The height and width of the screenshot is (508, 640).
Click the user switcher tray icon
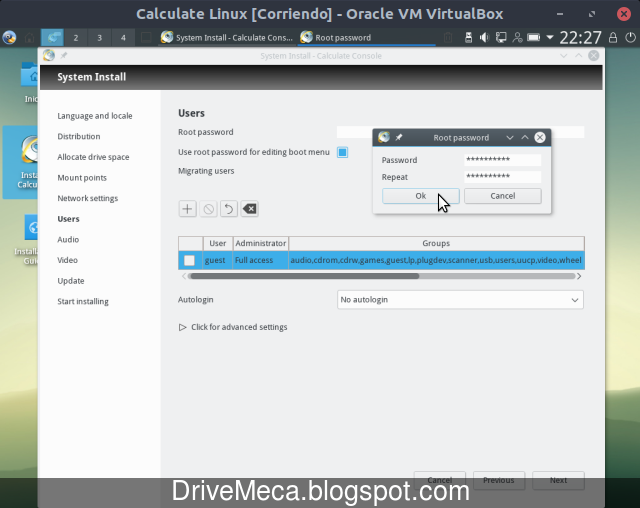[x=517, y=38]
